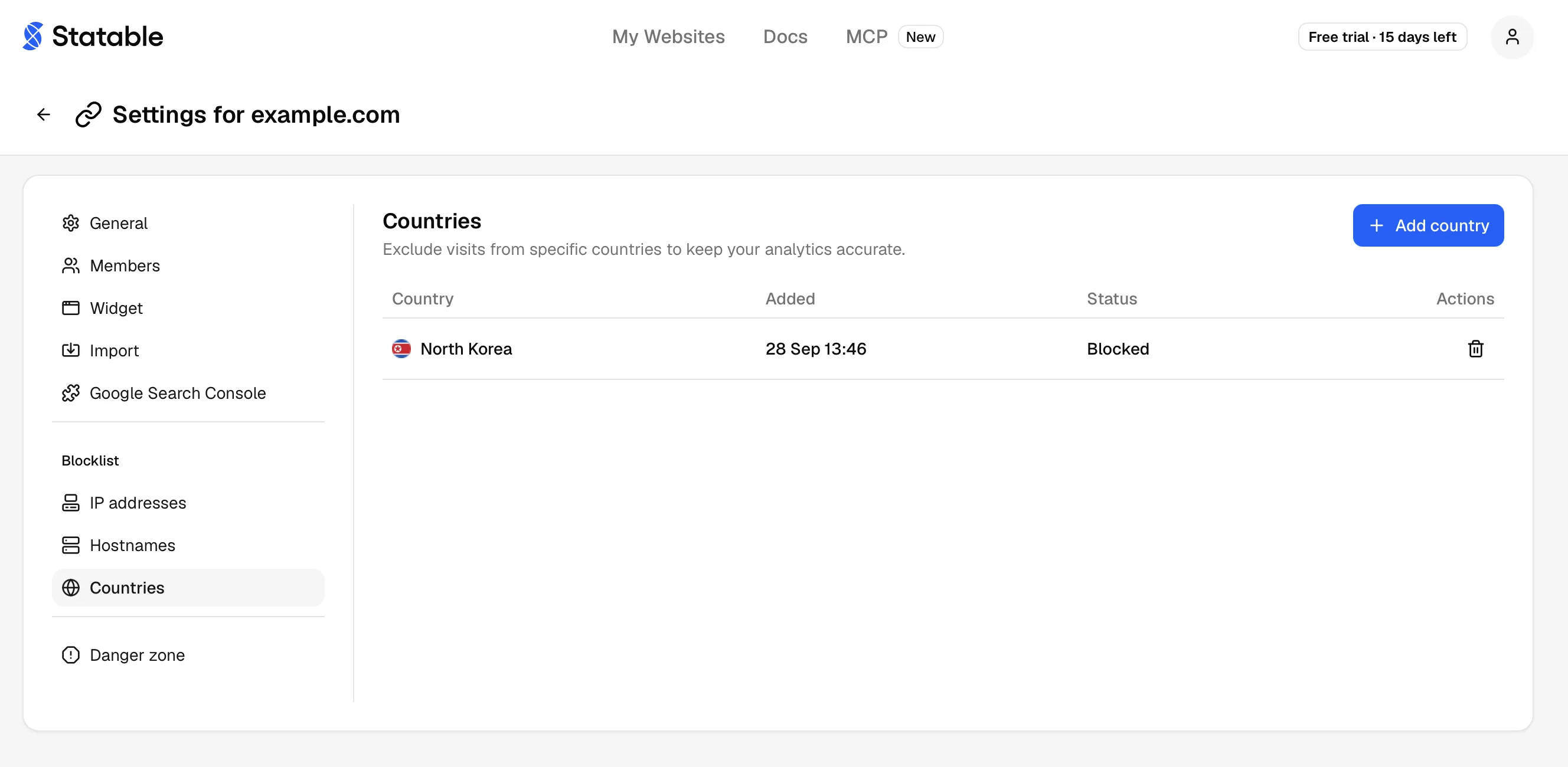Open the General settings section
This screenshot has height=767, width=1568.
[x=188, y=223]
